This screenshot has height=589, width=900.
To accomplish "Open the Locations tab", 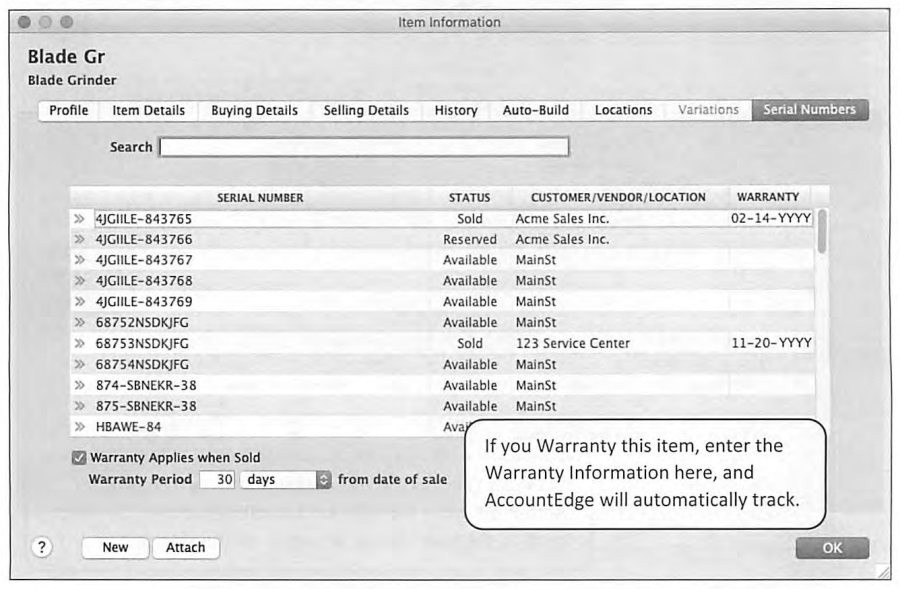I will point(623,110).
